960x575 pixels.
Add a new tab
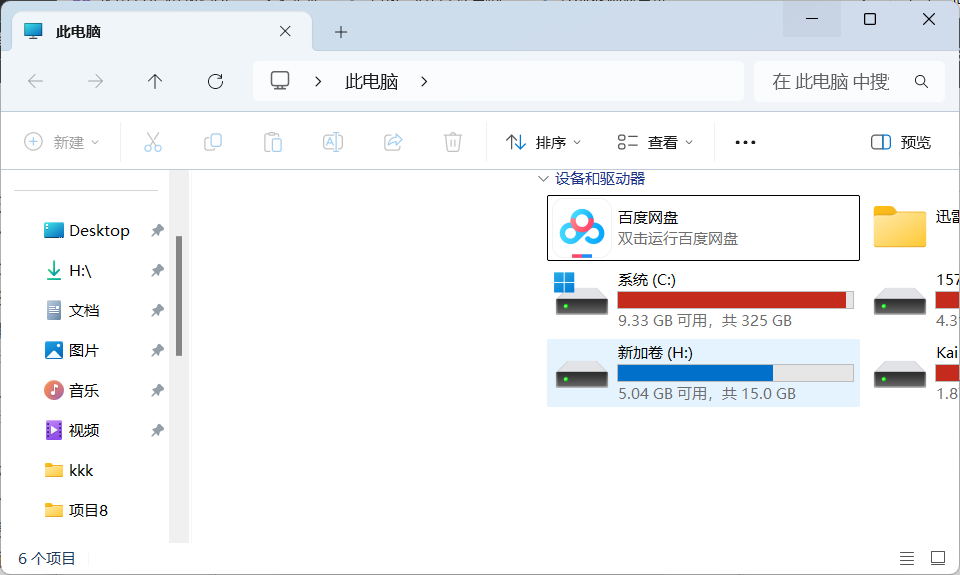(341, 32)
